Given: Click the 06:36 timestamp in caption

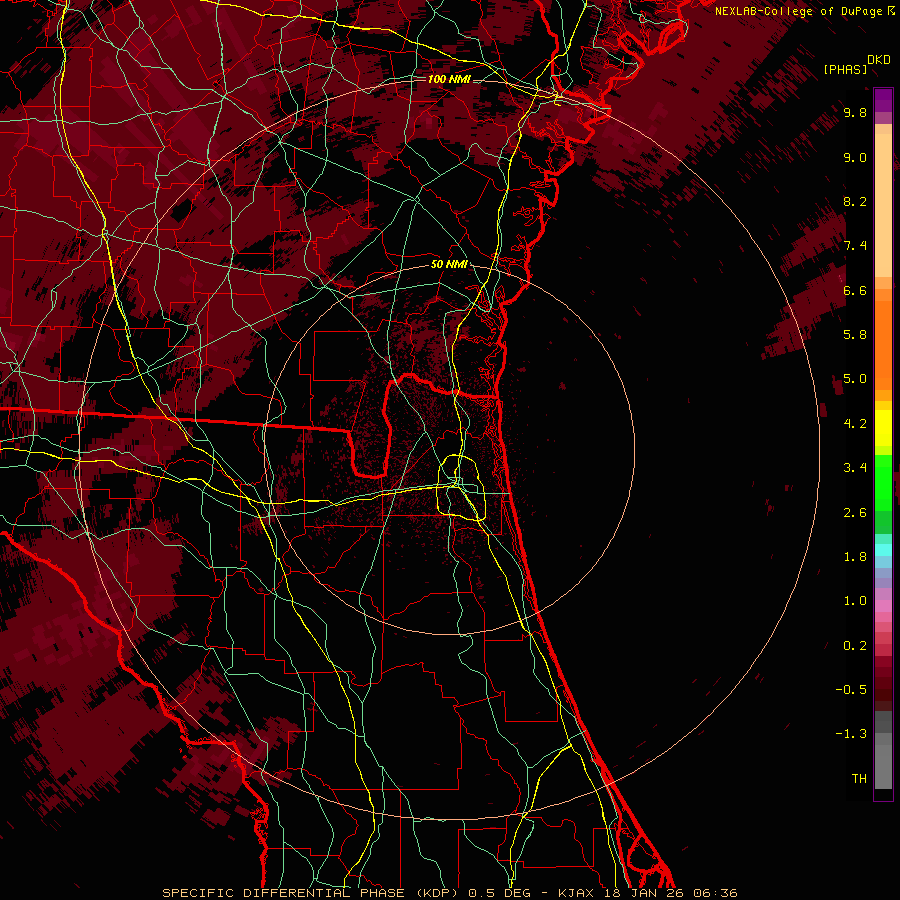Looking at the screenshot, I should [x=715, y=893].
